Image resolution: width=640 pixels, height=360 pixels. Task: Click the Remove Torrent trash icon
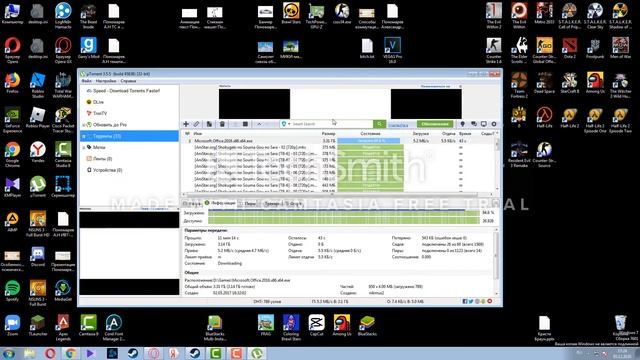(222, 124)
